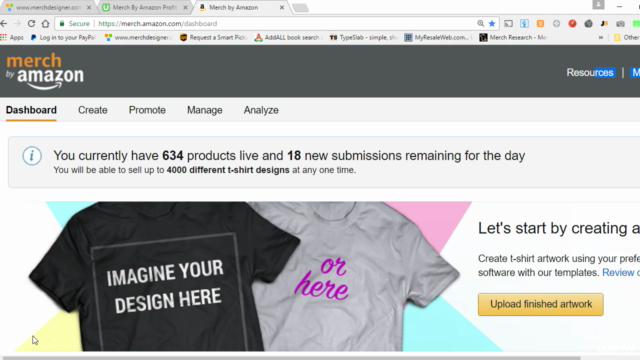The image size is (640, 360).
Task: Open the Create navigation tab
Action: pos(93,110)
